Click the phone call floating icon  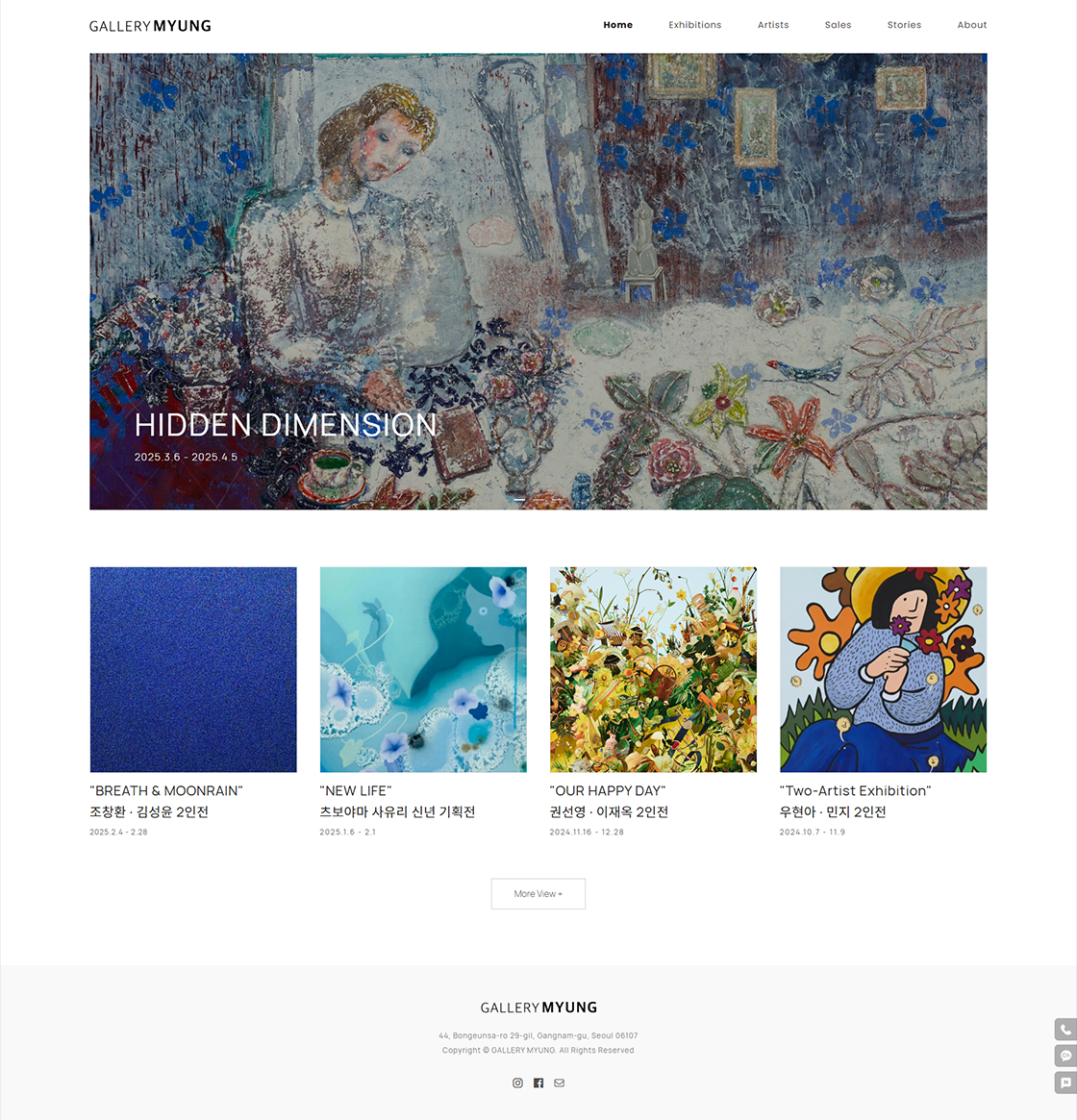(1065, 1030)
